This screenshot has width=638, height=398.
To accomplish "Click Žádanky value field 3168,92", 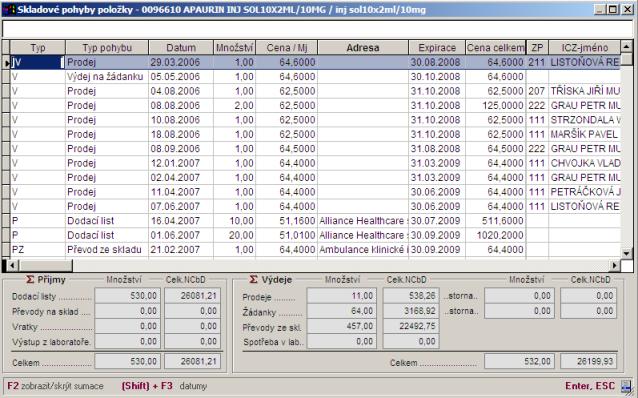I will coord(411,311).
